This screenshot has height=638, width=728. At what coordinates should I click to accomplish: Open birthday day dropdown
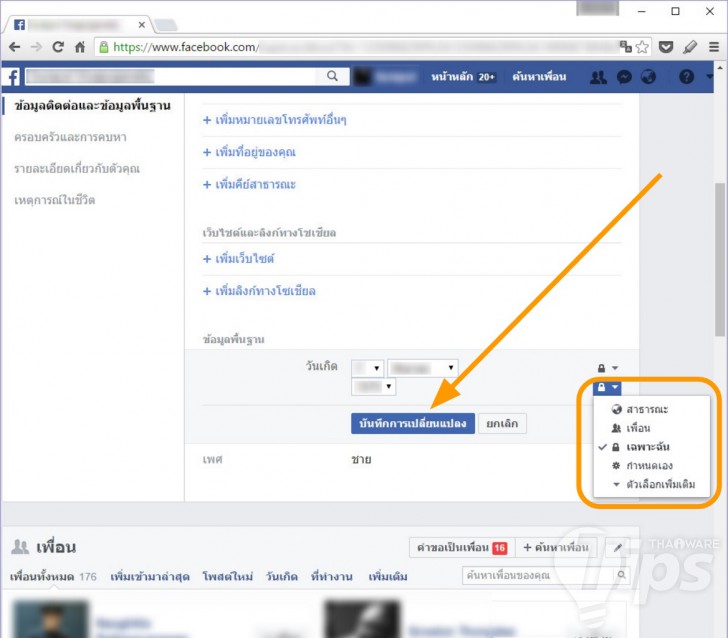pos(367,368)
